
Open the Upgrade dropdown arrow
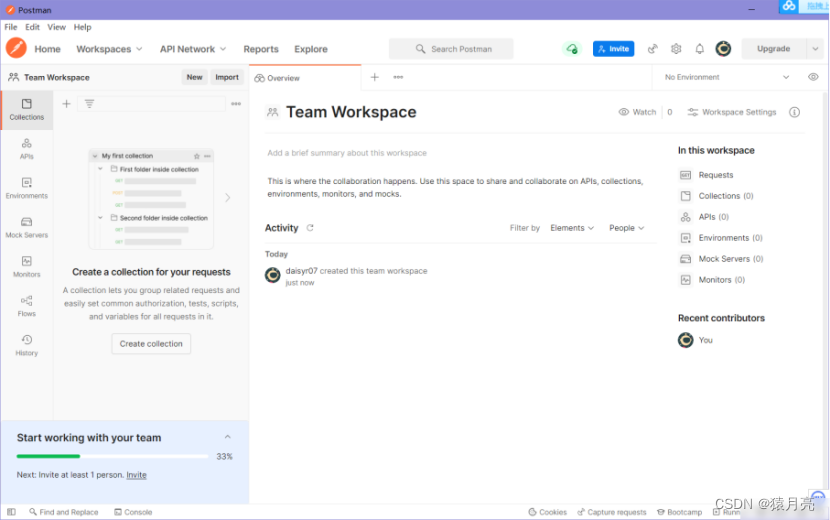click(815, 49)
